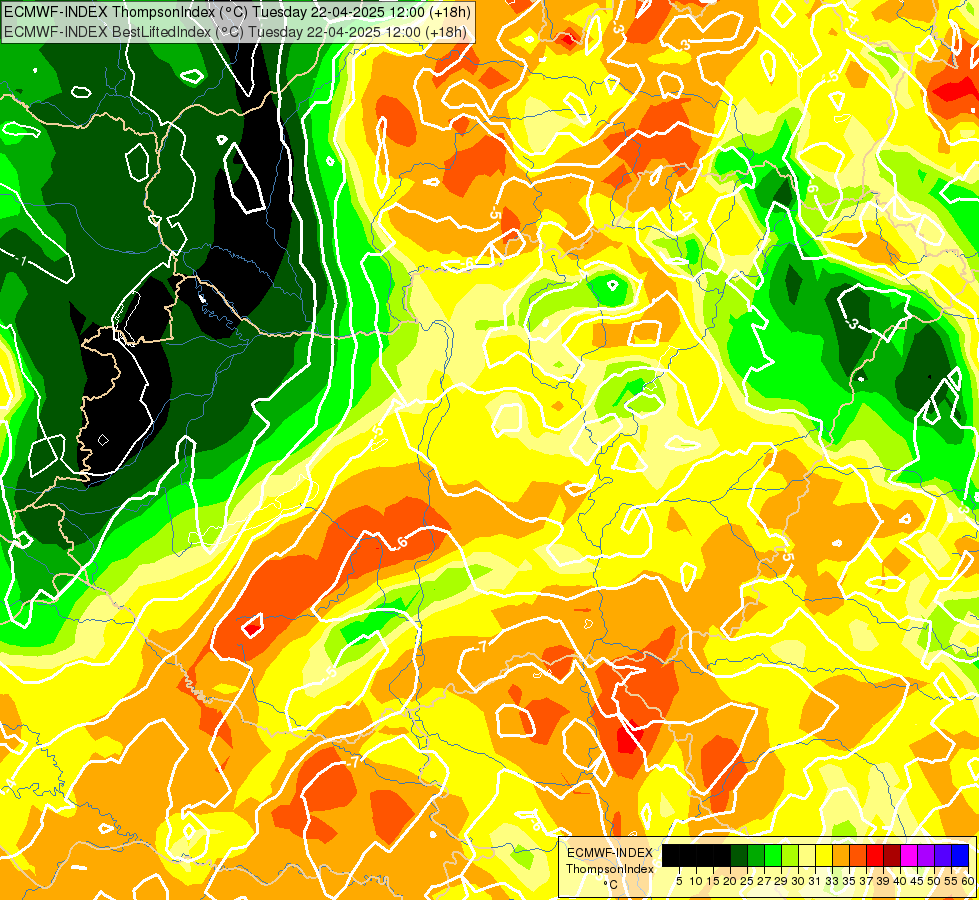The width and height of the screenshot is (979, 900).
Task: Click the ThompsonIndex title line at top
Action: [x=237, y=12]
